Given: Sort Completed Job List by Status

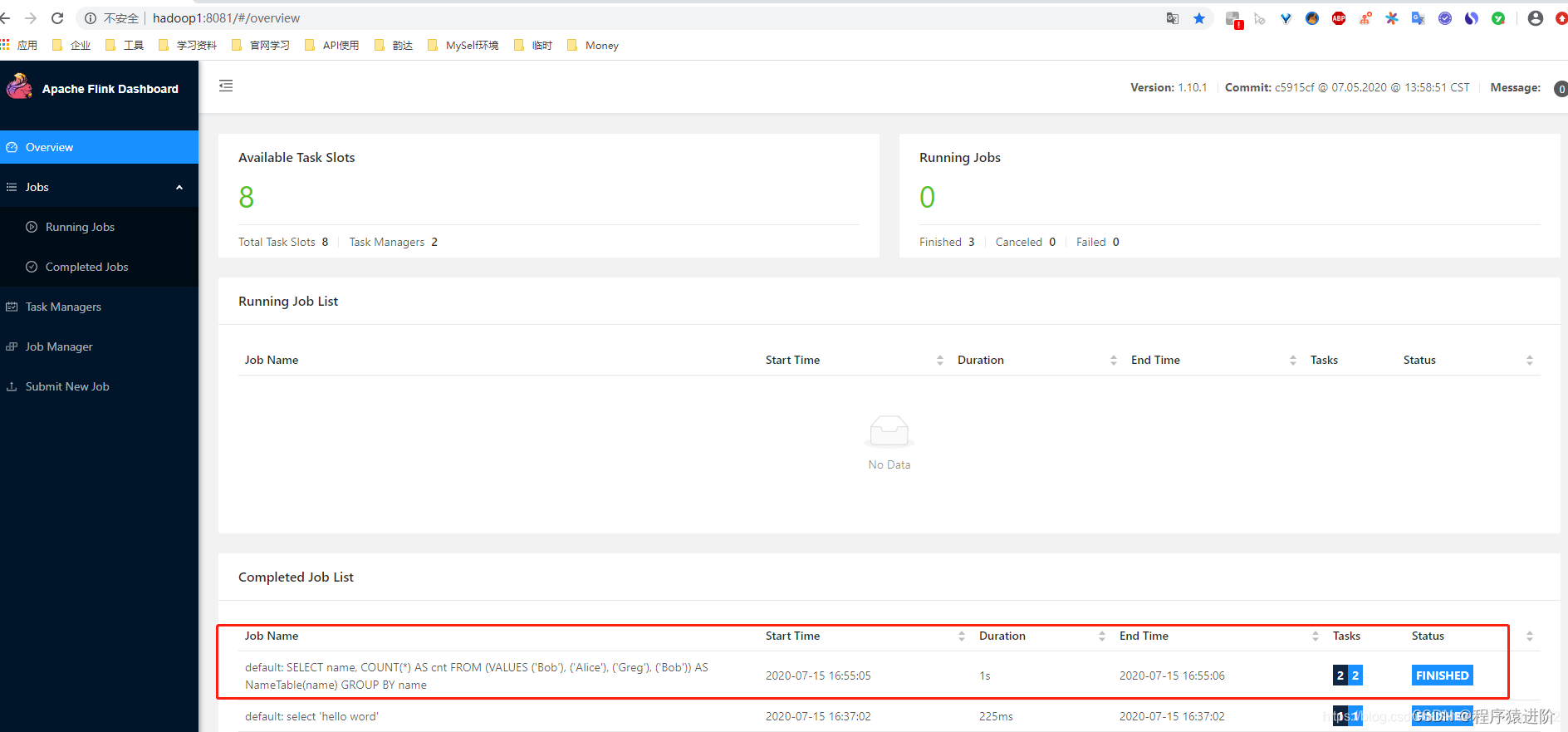Looking at the screenshot, I should click(1529, 636).
